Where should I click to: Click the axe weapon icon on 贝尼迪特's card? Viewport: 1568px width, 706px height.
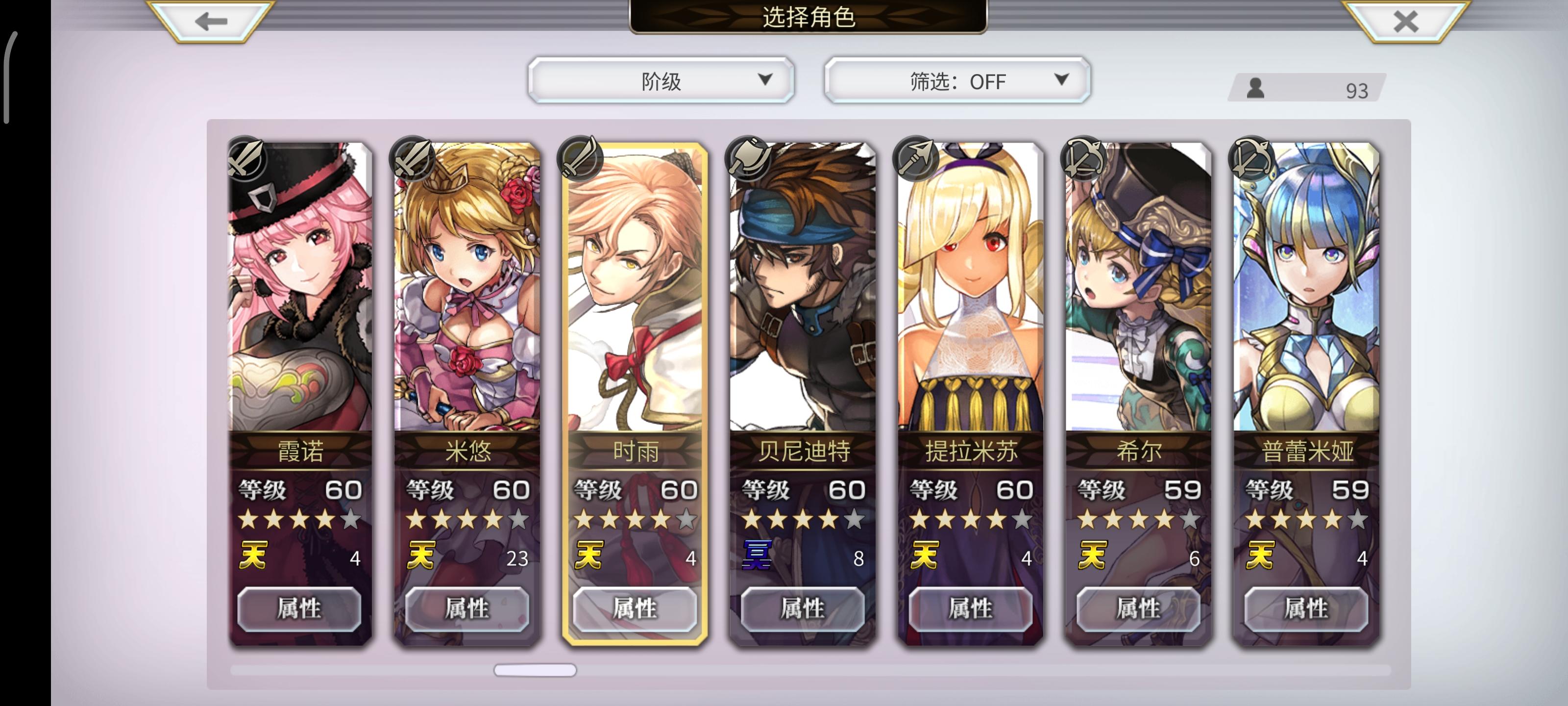point(748,158)
